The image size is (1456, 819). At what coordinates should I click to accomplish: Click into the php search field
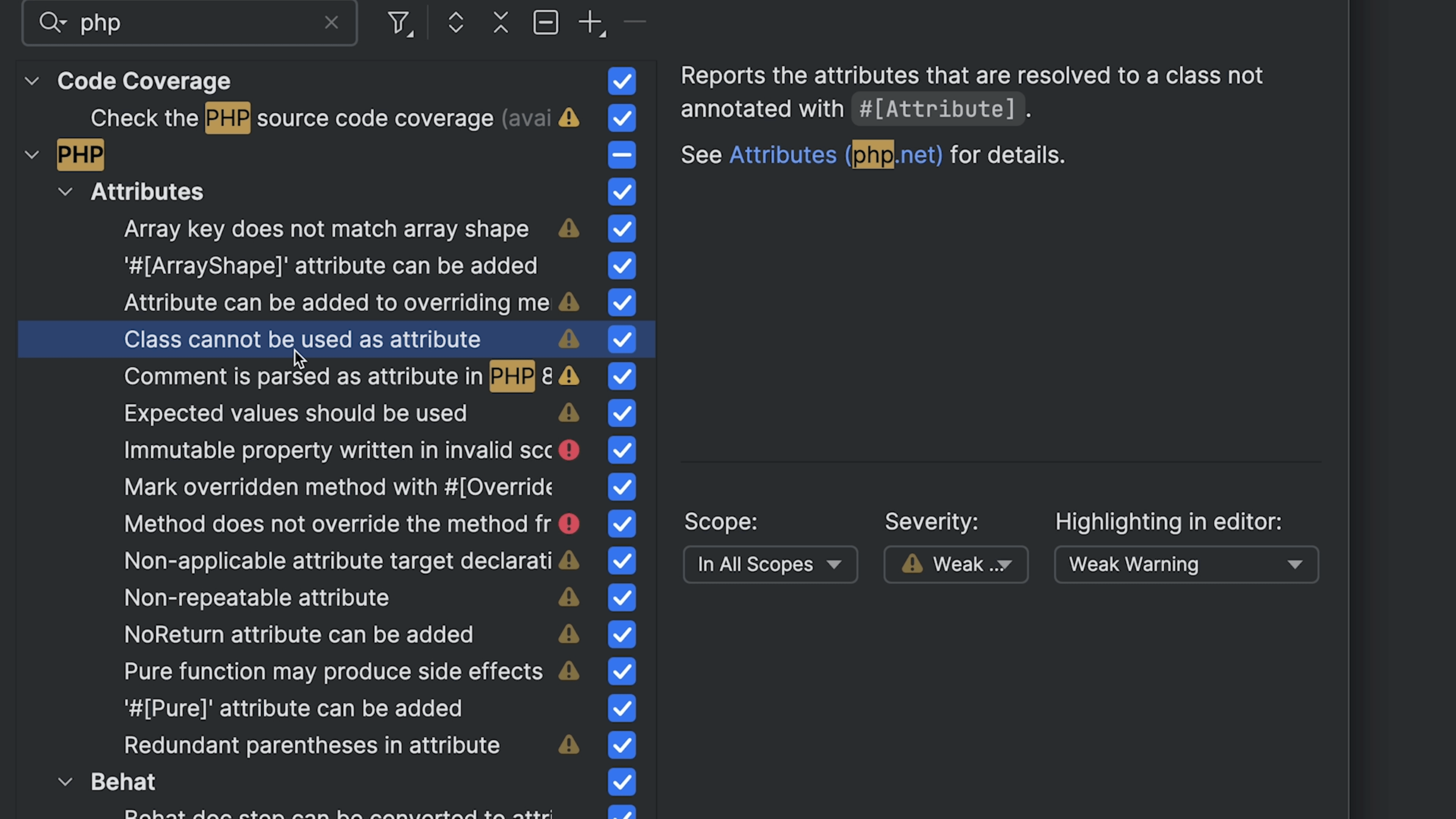198,23
